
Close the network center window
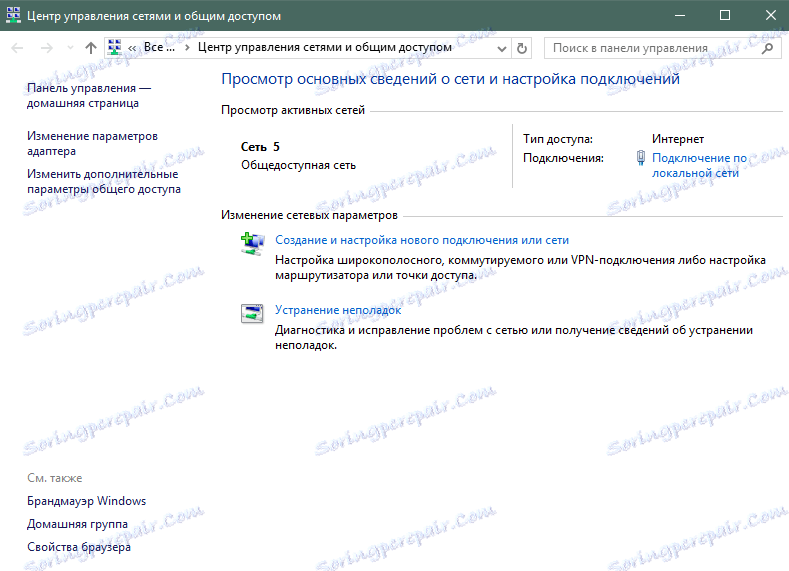point(770,16)
